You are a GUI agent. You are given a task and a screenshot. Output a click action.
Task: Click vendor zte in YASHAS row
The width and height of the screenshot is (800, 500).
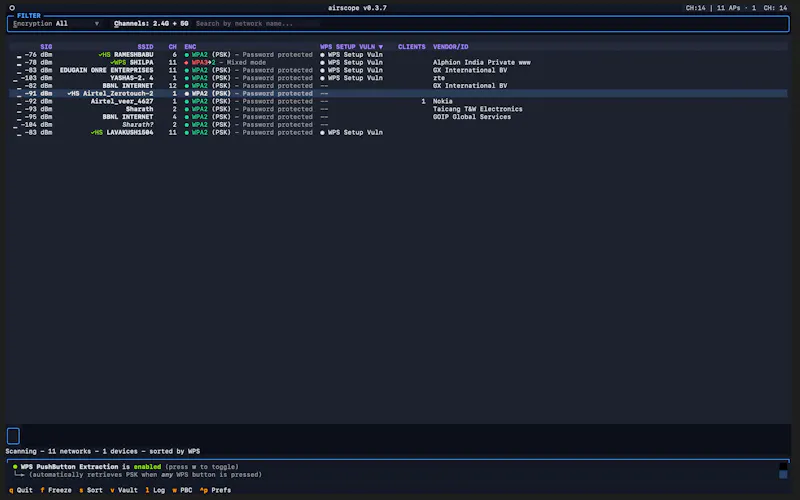click(439, 78)
